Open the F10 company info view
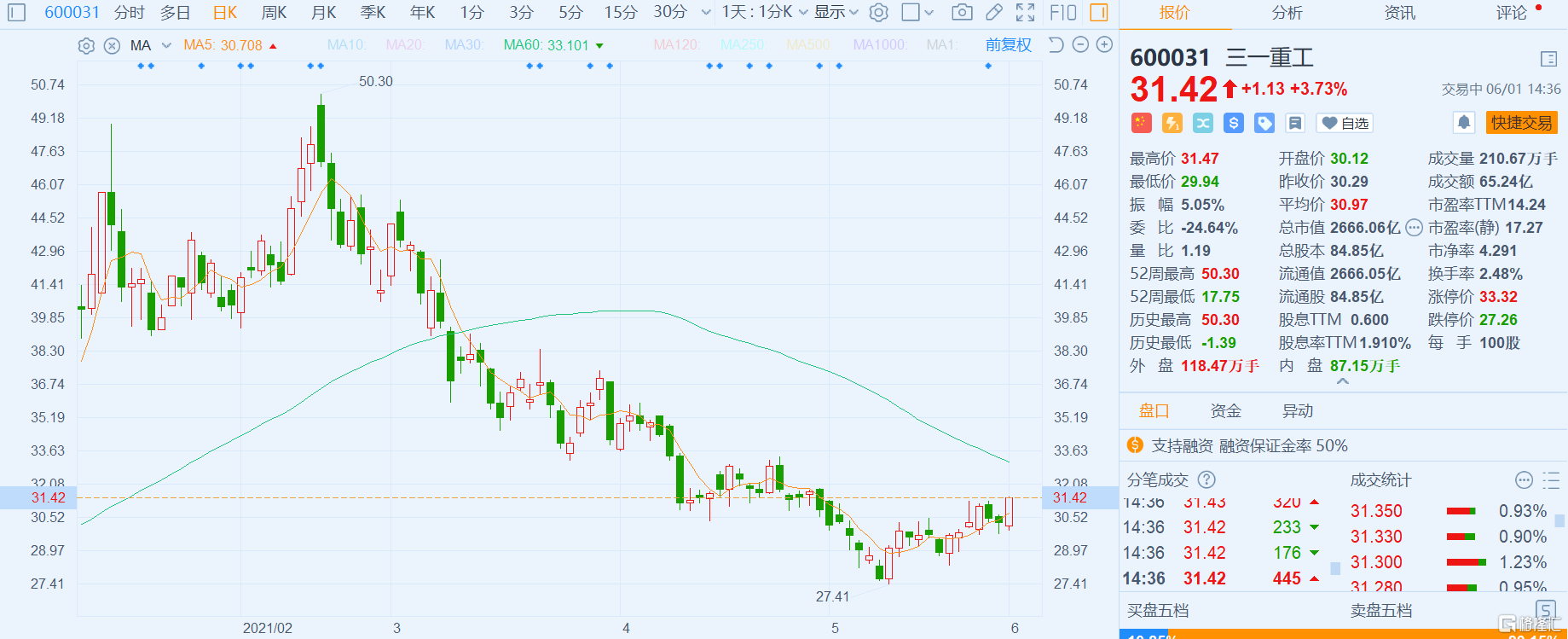Viewport: 1568px width, 639px height. pos(1062,12)
